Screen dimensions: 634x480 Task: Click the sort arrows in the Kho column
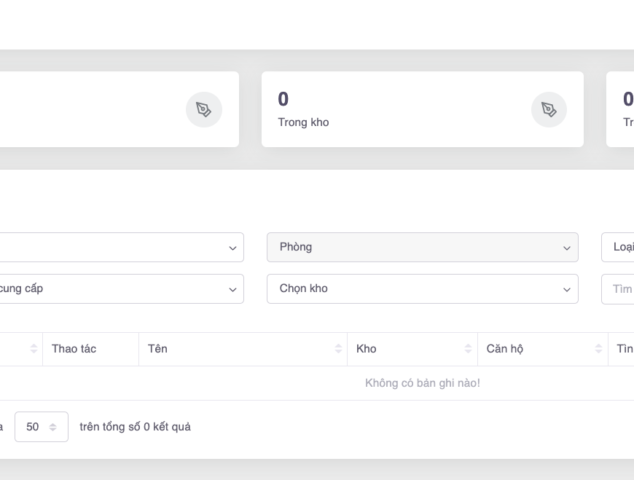click(468, 349)
